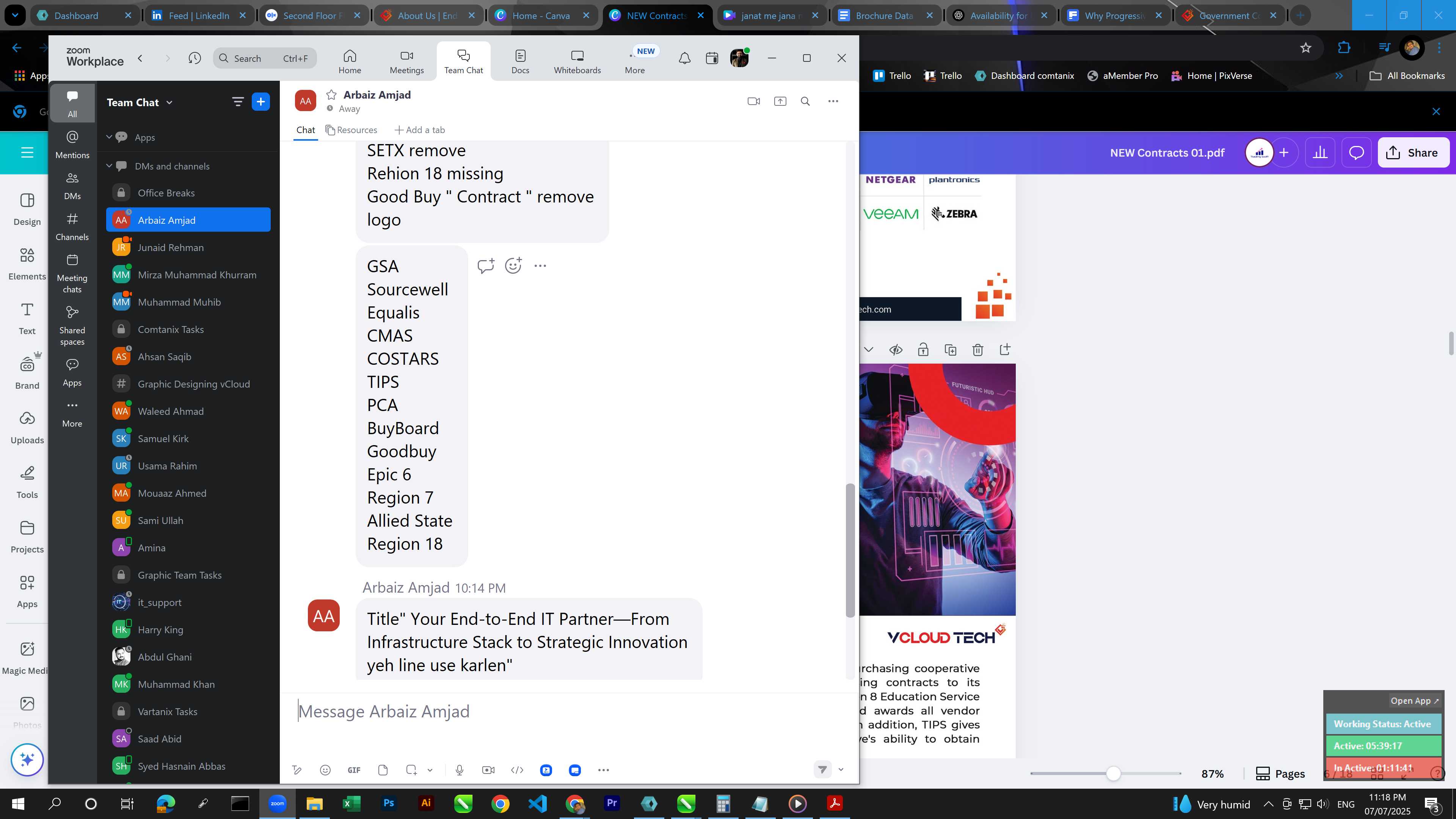Viewport: 1456px width, 819px height.
Task: Open Photoshop from Windows taskbar
Action: (x=388, y=804)
